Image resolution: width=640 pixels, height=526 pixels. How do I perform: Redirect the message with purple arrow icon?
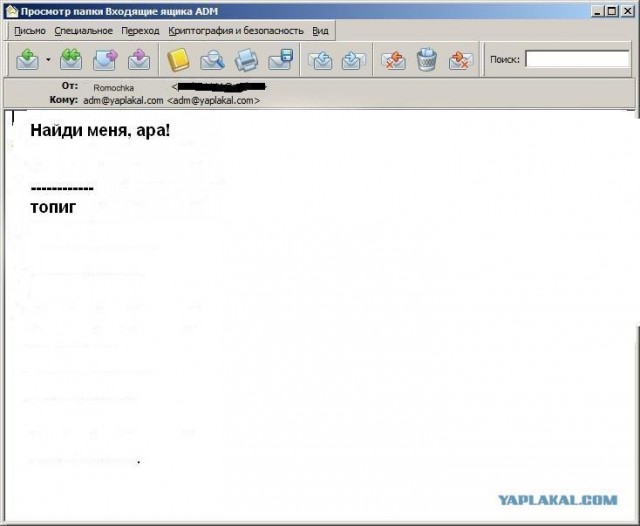[139, 59]
